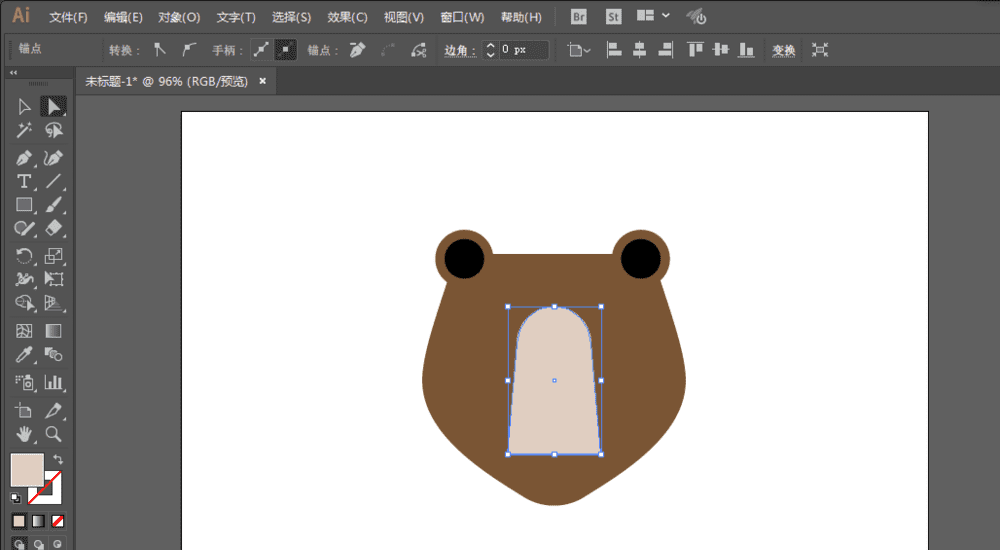The height and width of the screenshot is (550, 1000).
Task: Choose the Eyedropper tool
Action: point(24,355)
